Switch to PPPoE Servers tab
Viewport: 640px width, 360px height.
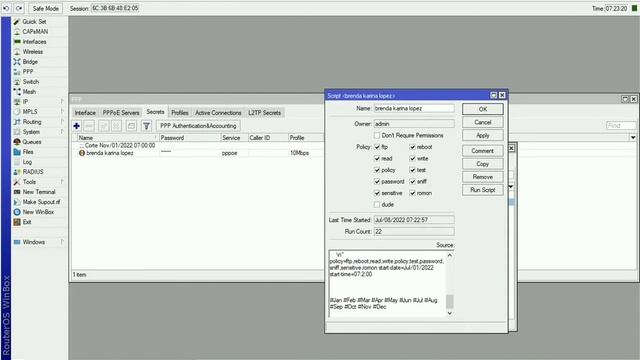click(121, 113)
